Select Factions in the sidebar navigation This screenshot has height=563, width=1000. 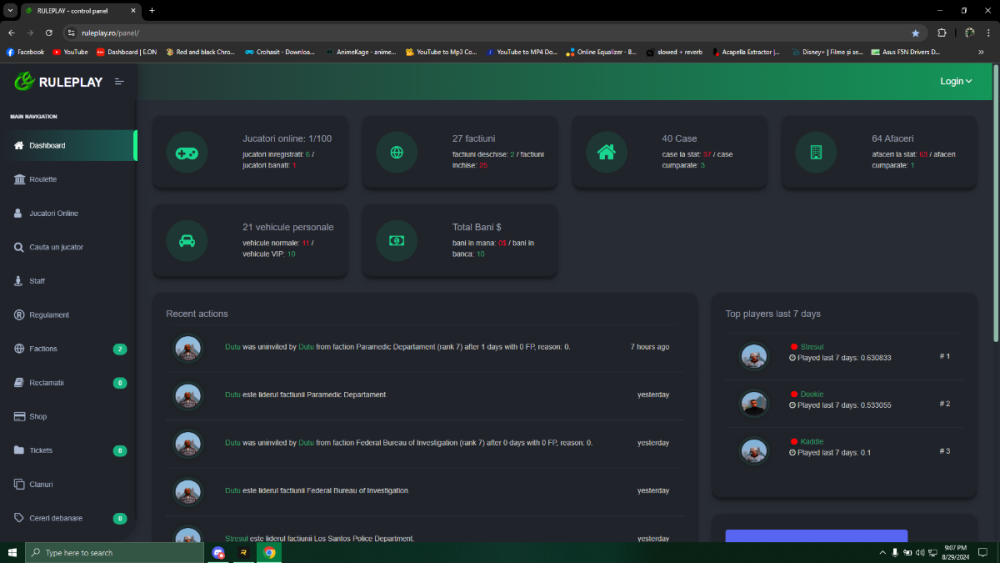click(x=43, y=349)
